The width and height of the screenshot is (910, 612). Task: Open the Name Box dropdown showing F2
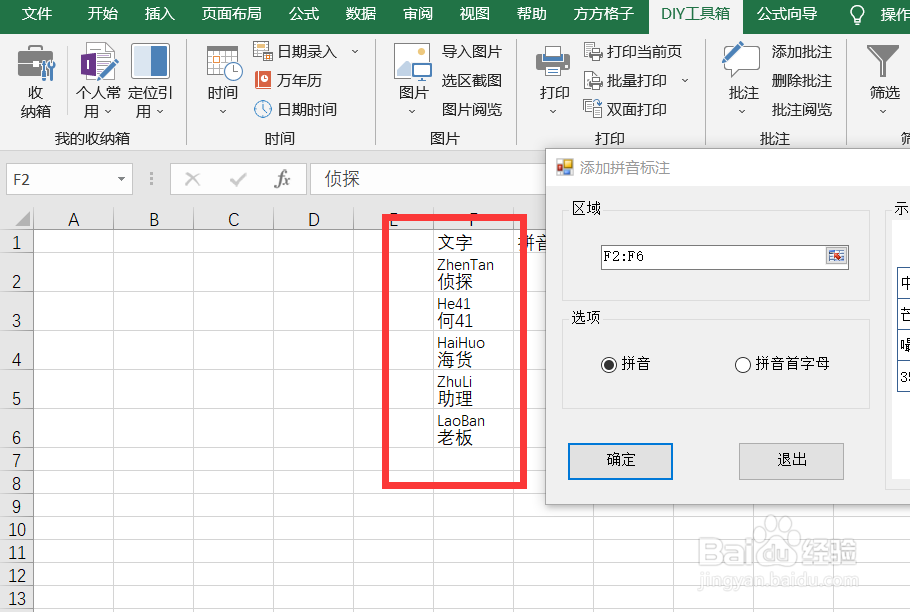120,178
